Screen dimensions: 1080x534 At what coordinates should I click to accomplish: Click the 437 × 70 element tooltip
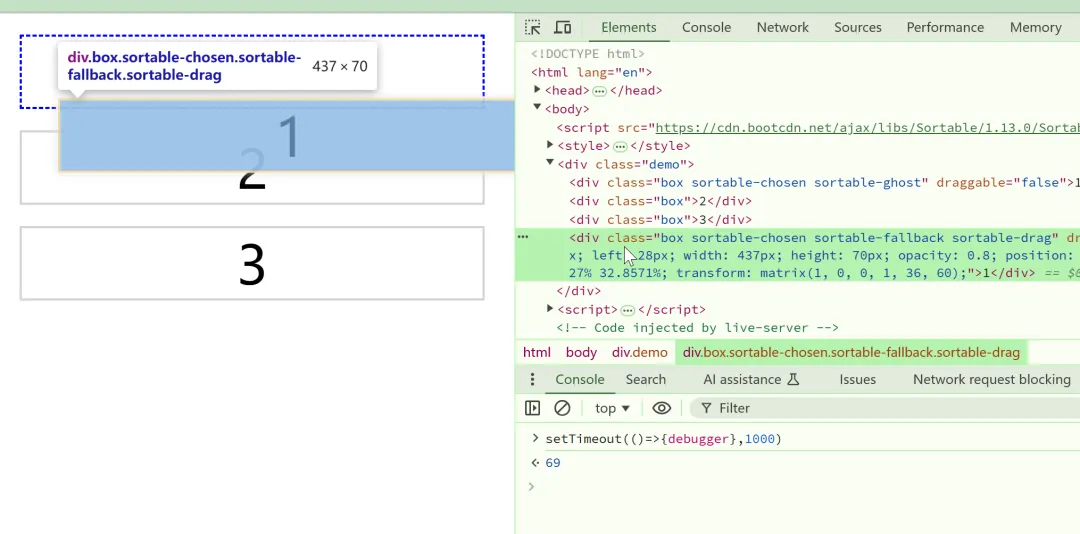218,66
